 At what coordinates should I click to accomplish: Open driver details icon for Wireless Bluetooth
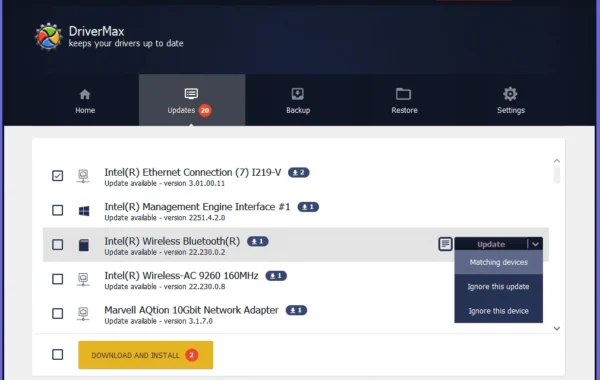point(445,244)
